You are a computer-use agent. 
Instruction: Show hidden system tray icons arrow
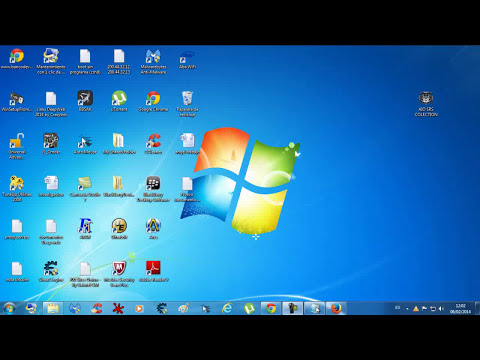click(x=407, y=309)
